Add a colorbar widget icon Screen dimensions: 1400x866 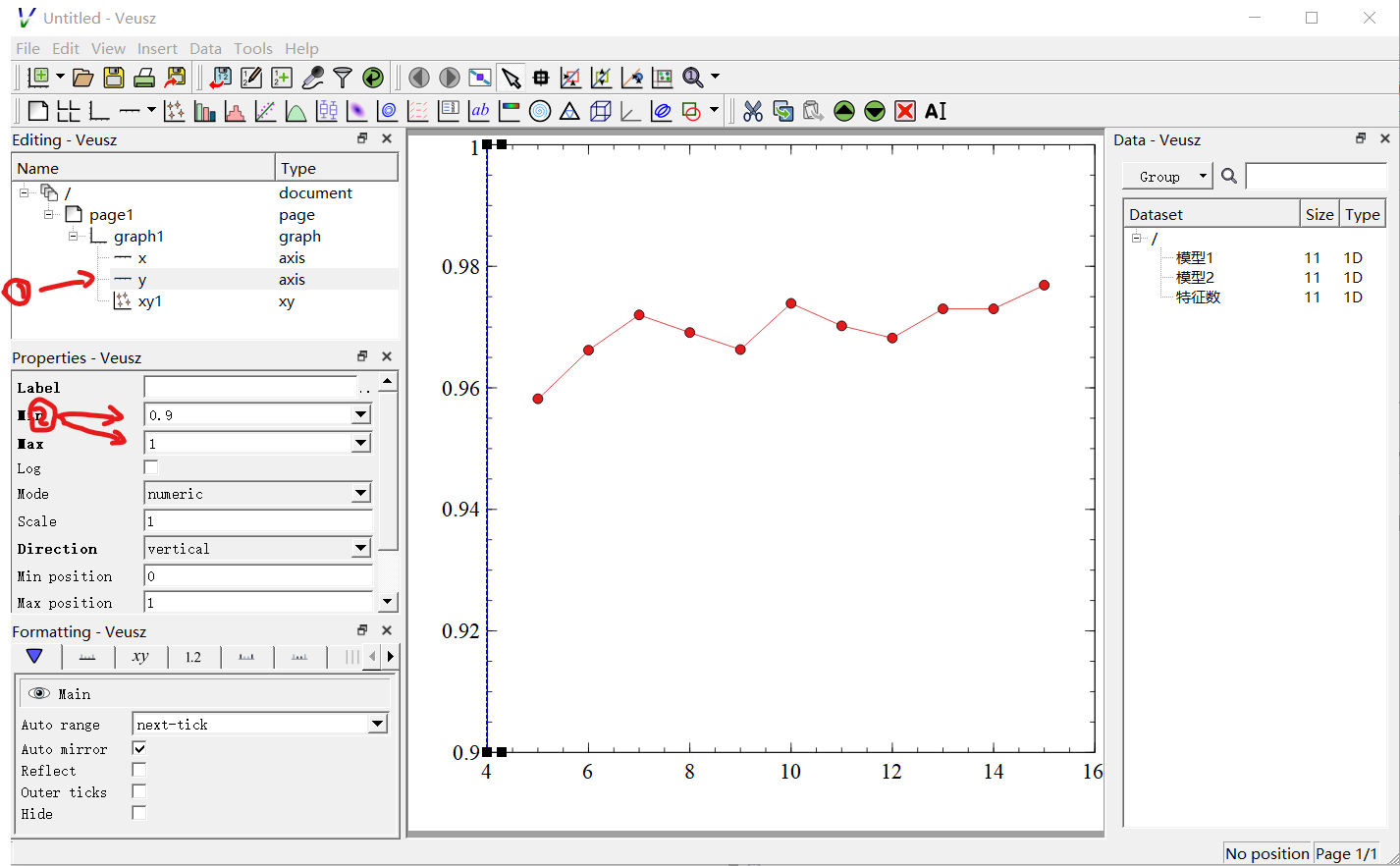pyautogui.click(x=510, y=111)
